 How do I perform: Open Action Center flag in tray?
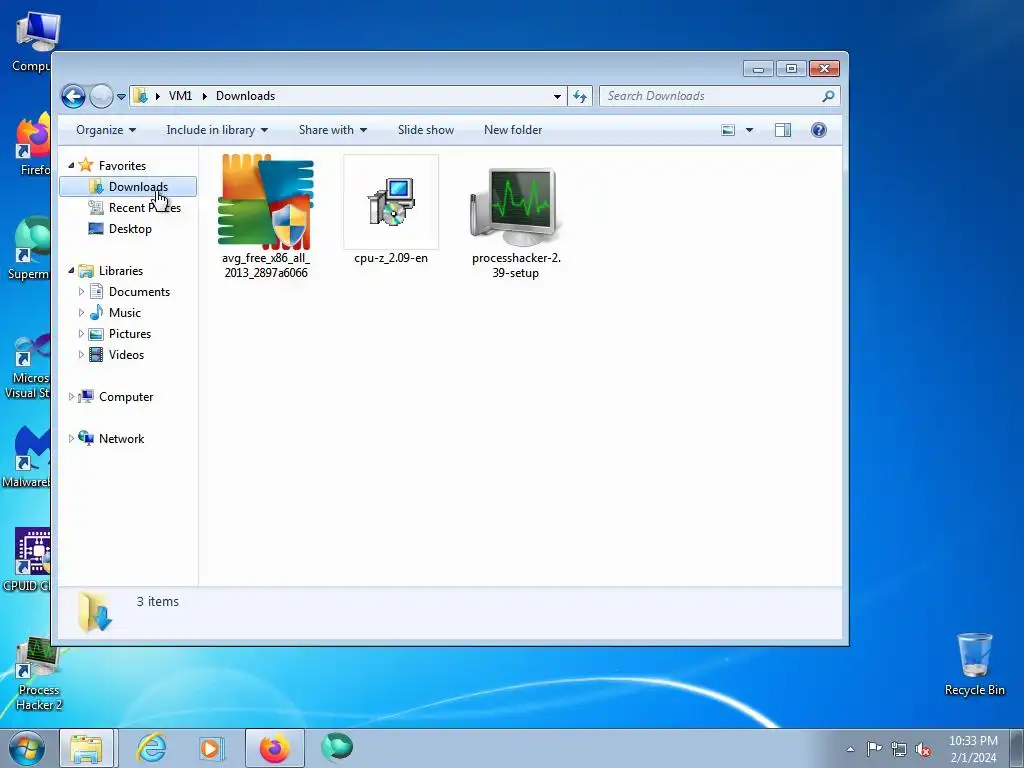pos(874,749)
